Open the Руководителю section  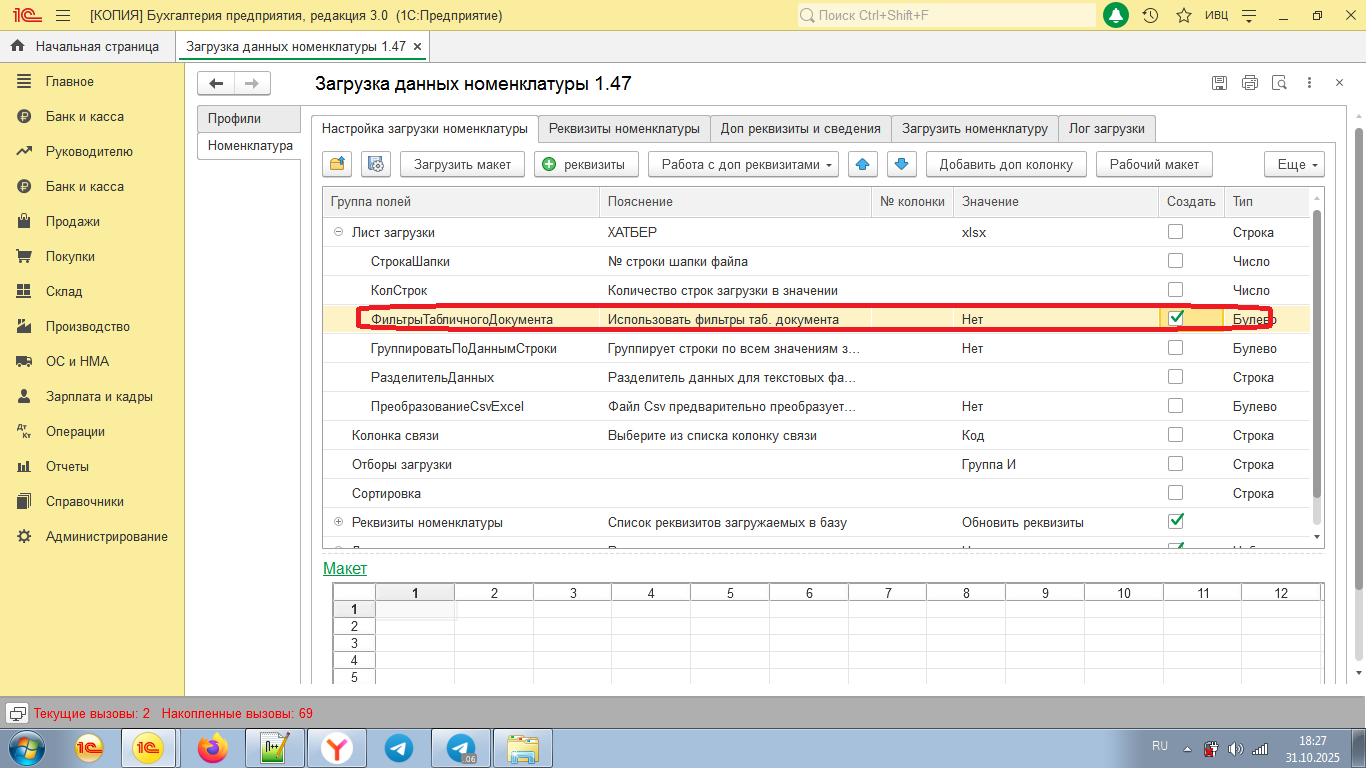89,152
